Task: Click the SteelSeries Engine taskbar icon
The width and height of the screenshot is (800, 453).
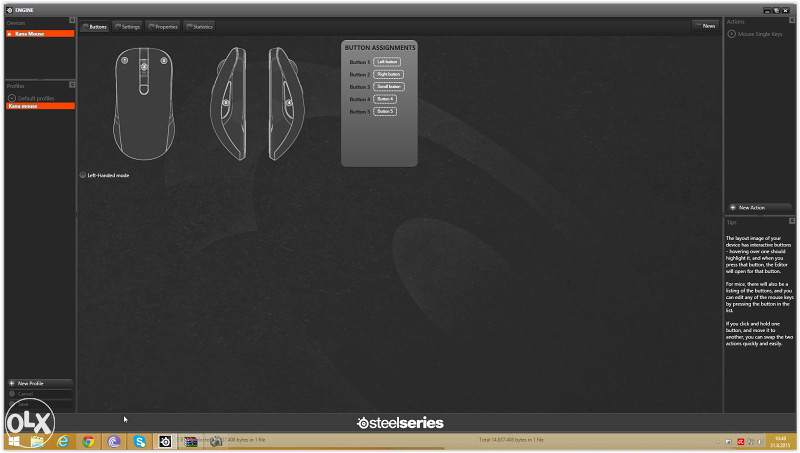Action: (x=165, y=441)
